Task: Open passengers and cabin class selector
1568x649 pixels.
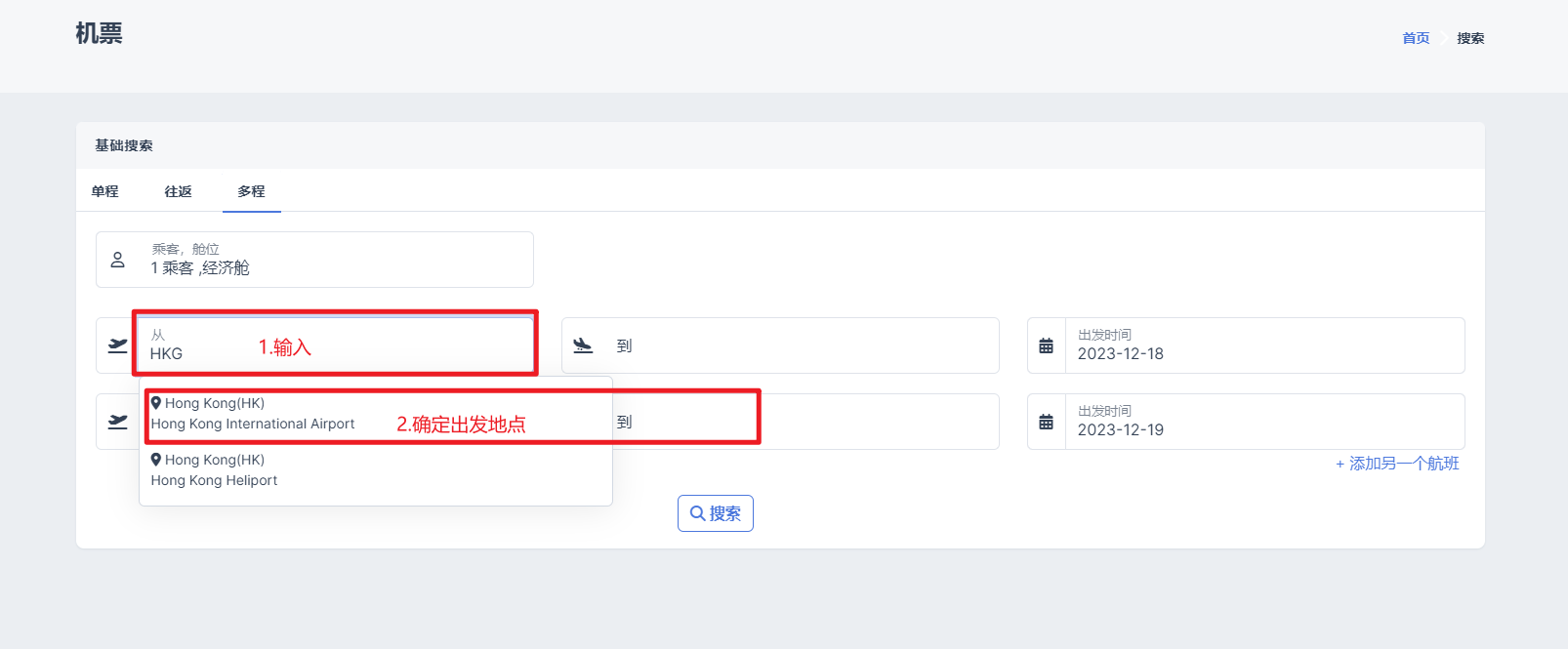Action: click(x=332, y=260)
